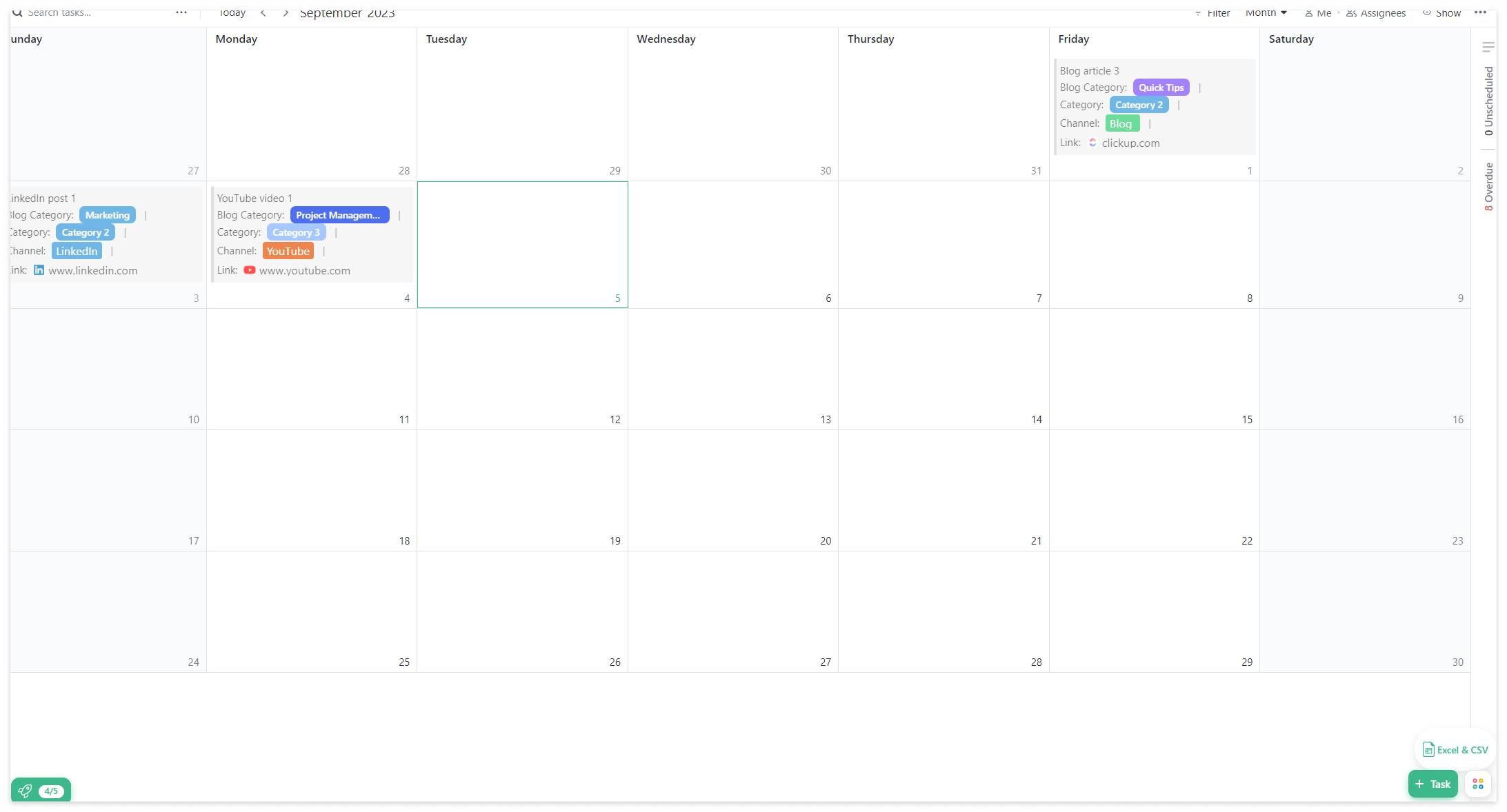Open search bar three-dot options
The image size is (1507, 812).
pos(181,12)
